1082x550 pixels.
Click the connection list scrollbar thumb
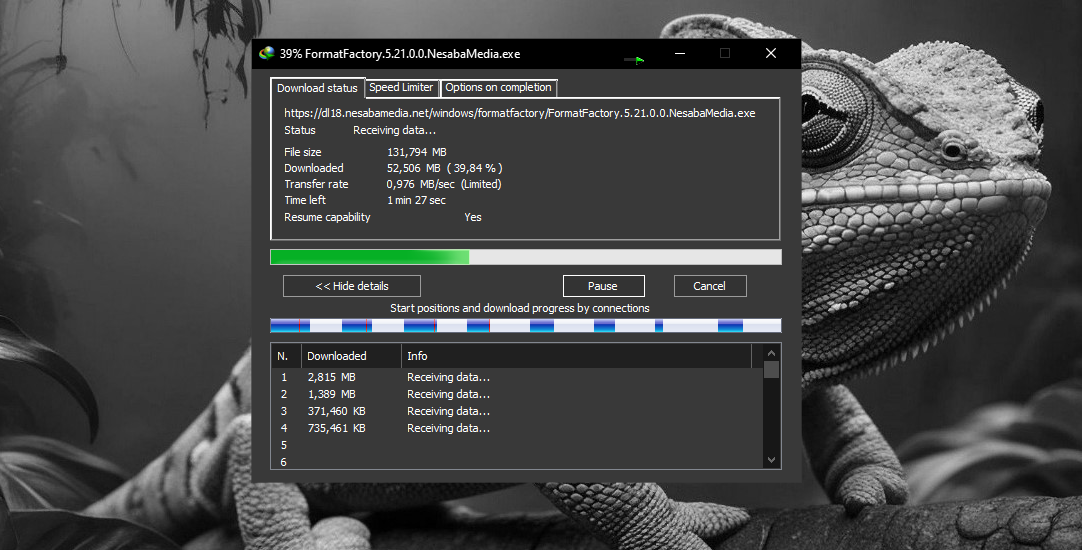pyautogui.click(x=771, y=369)
